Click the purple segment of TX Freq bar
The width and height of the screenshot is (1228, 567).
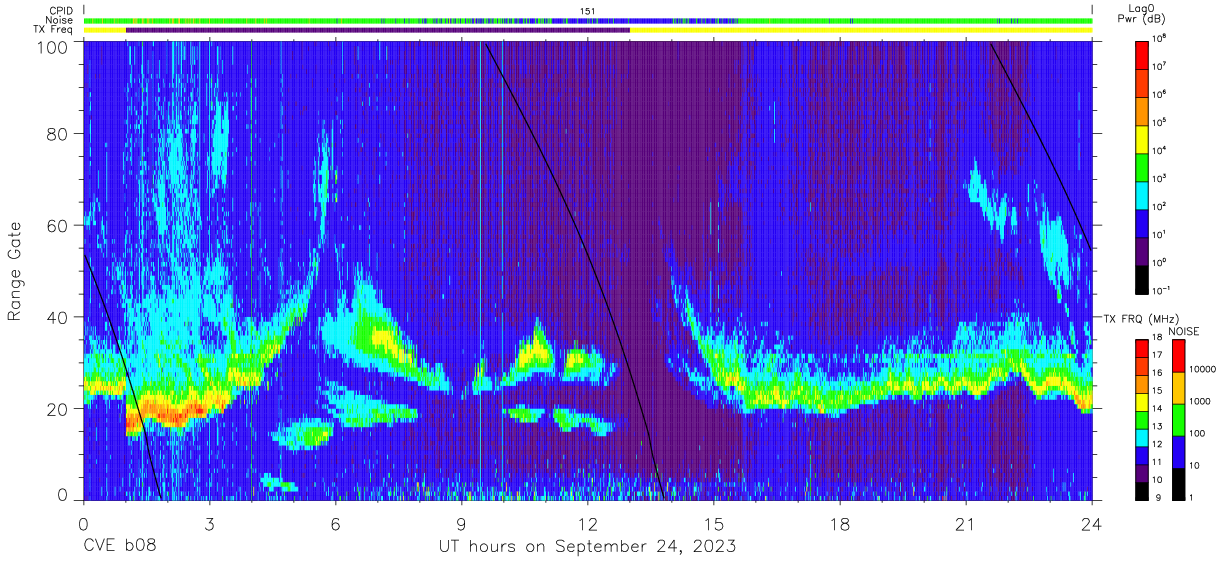(x=378, y=30)
